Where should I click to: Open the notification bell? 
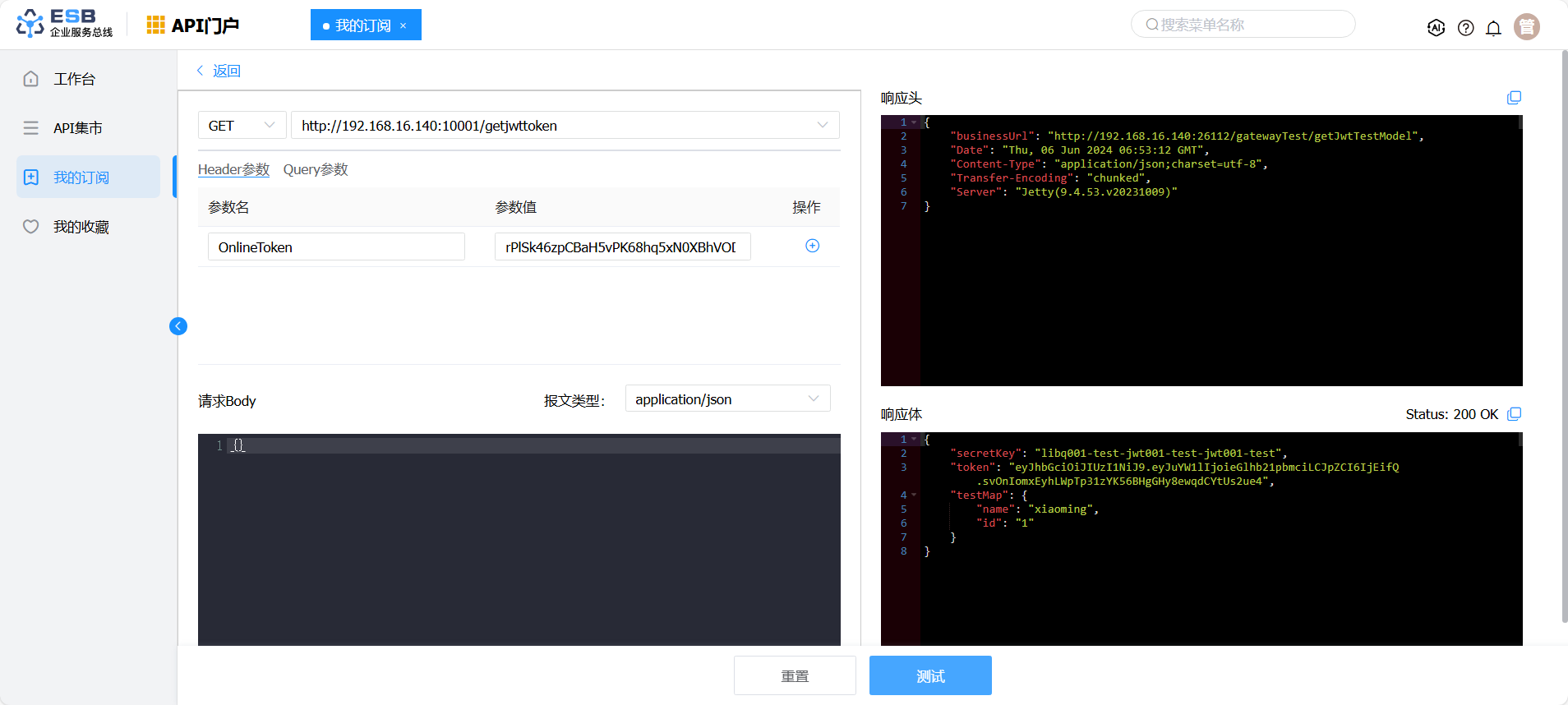1493,28
